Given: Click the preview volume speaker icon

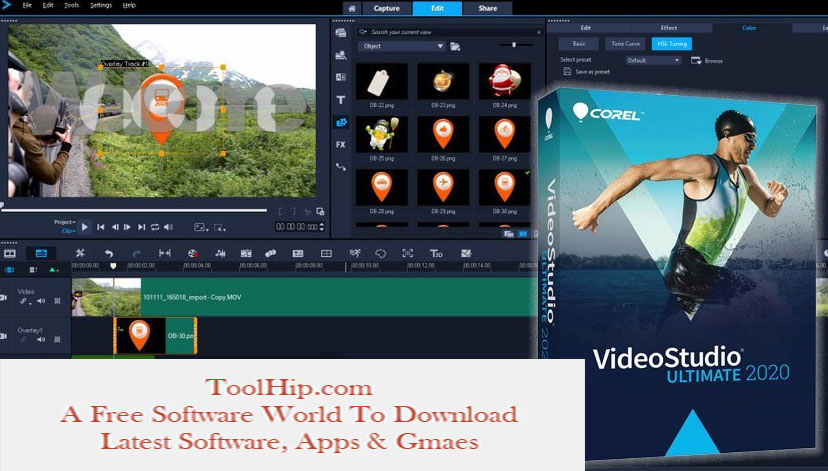Looking at the screenshot, I should point(168,227).
